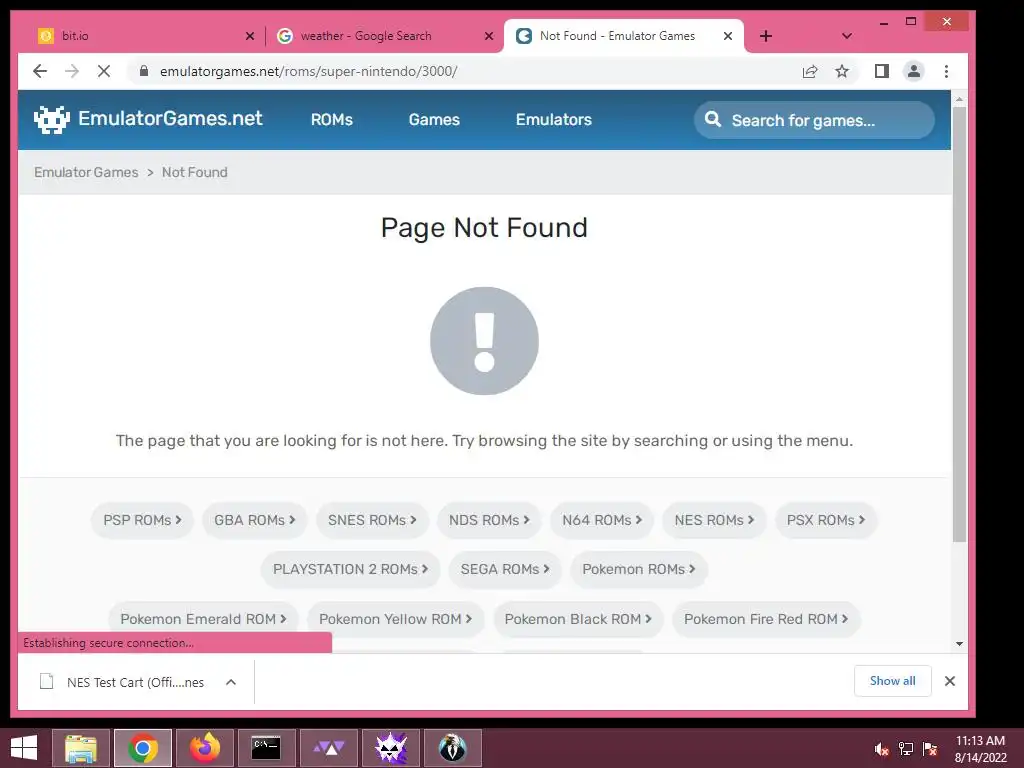Open PSP ROMs link
Viewport: 1024px width, 768px height.
click(x=142, y=520)
